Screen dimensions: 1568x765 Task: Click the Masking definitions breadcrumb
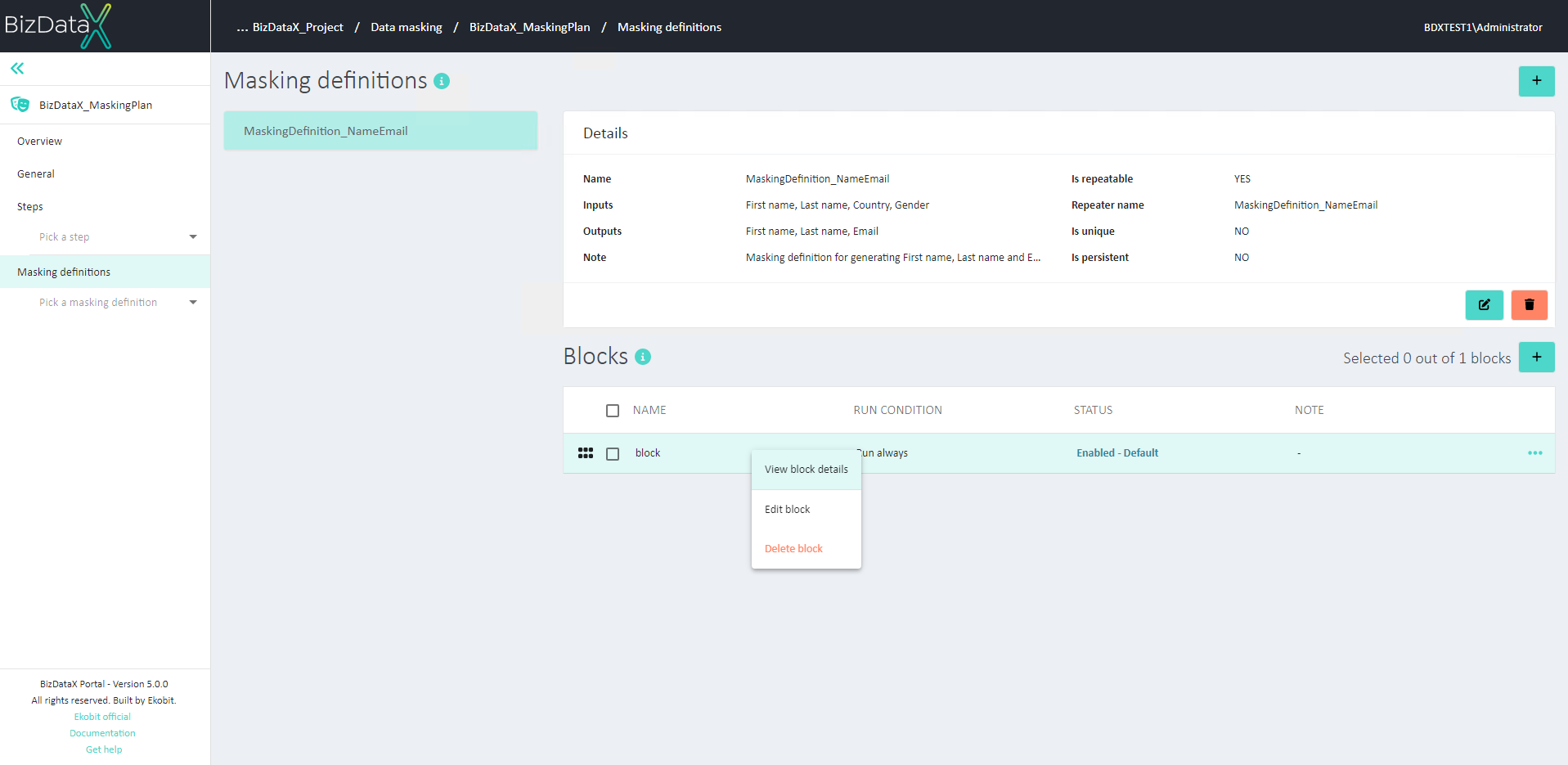tap(669, 27)
